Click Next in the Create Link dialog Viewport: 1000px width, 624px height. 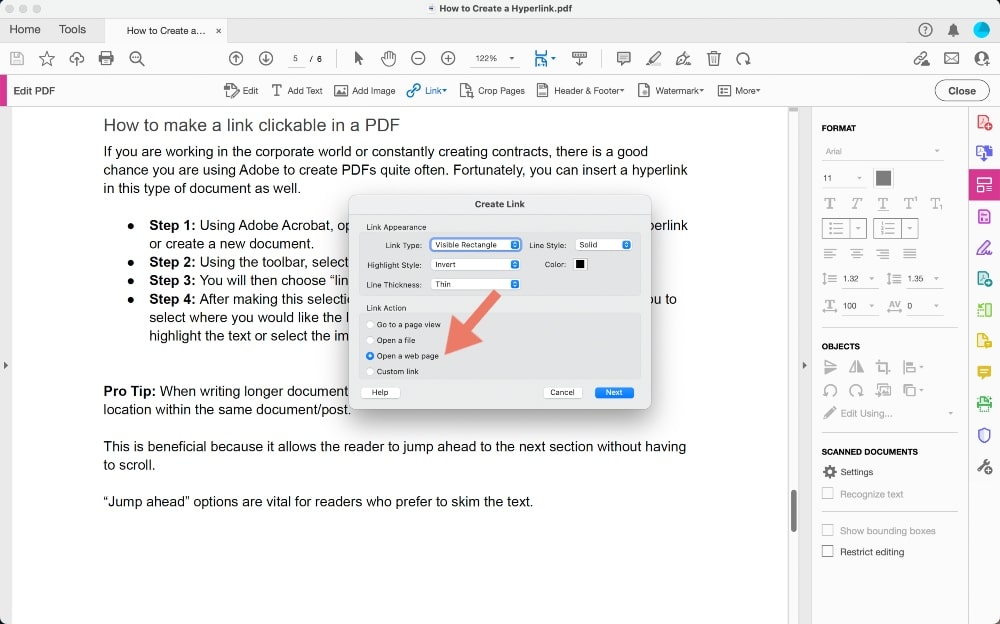coord(613,392)
